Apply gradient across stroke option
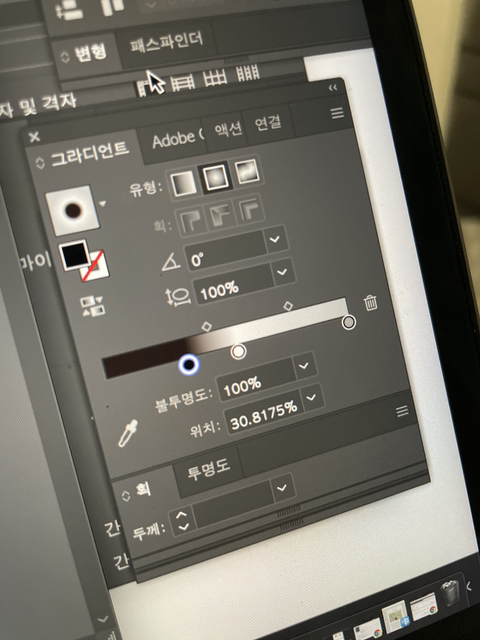The height and width of the screenshot is (640, 480). [250, 209]
